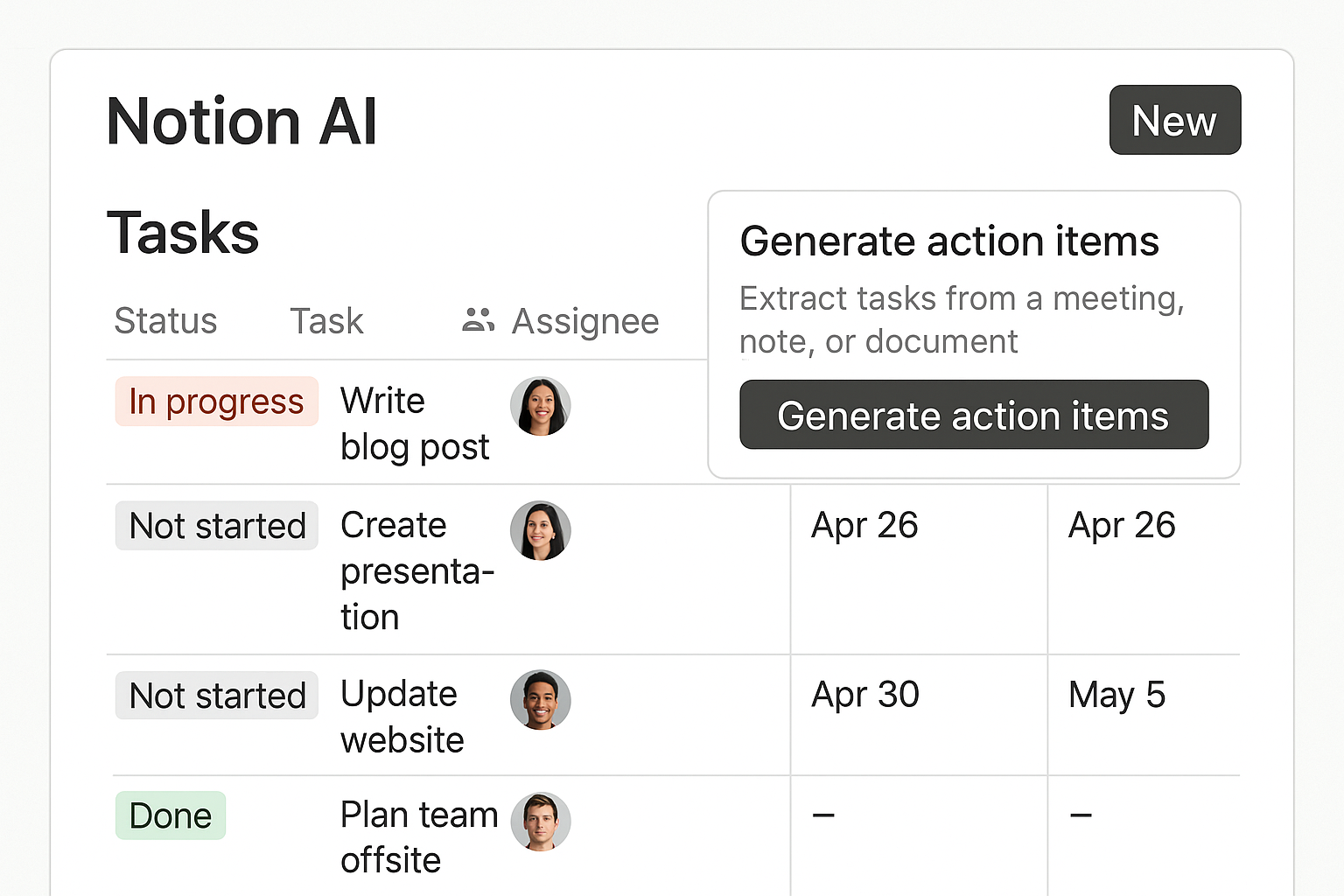This screenshot has width=1344, height=896.
Task: Click the empty dash cell on Plan team offsite
Action: click(x=821, y=815)
